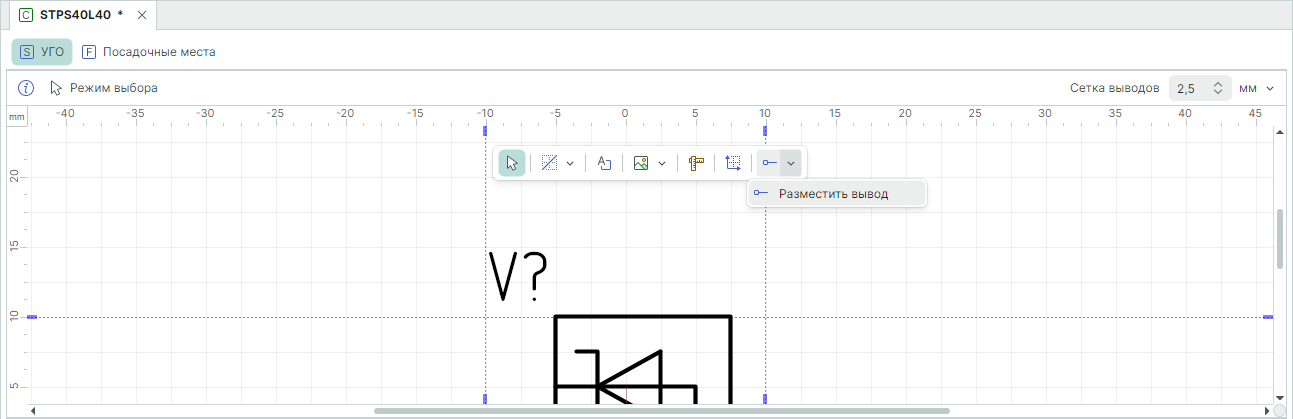This screenshot has width=1293, height=419.
Task: Expand the line tool dropdown arrow
Action: pyautogui.click(x=570, y=163)
